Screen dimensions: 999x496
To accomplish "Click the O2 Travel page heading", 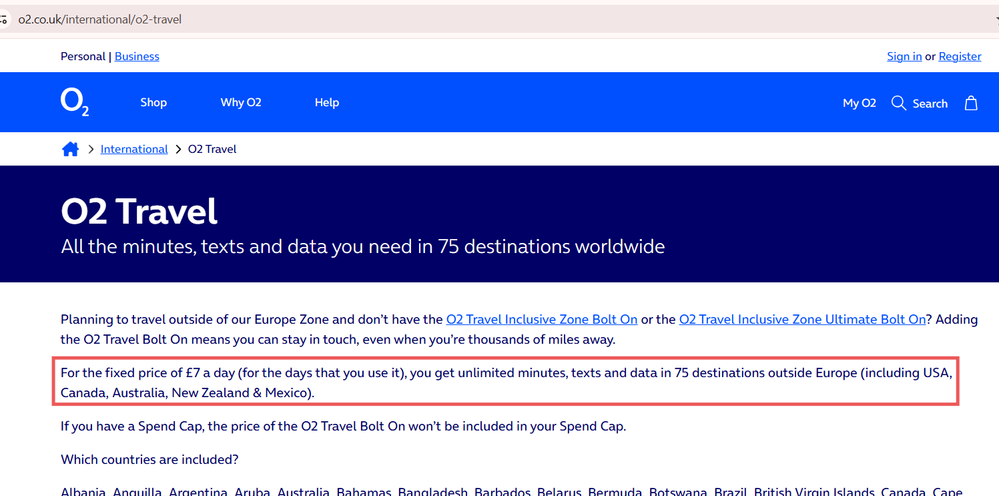I will [x=139, y=211].
